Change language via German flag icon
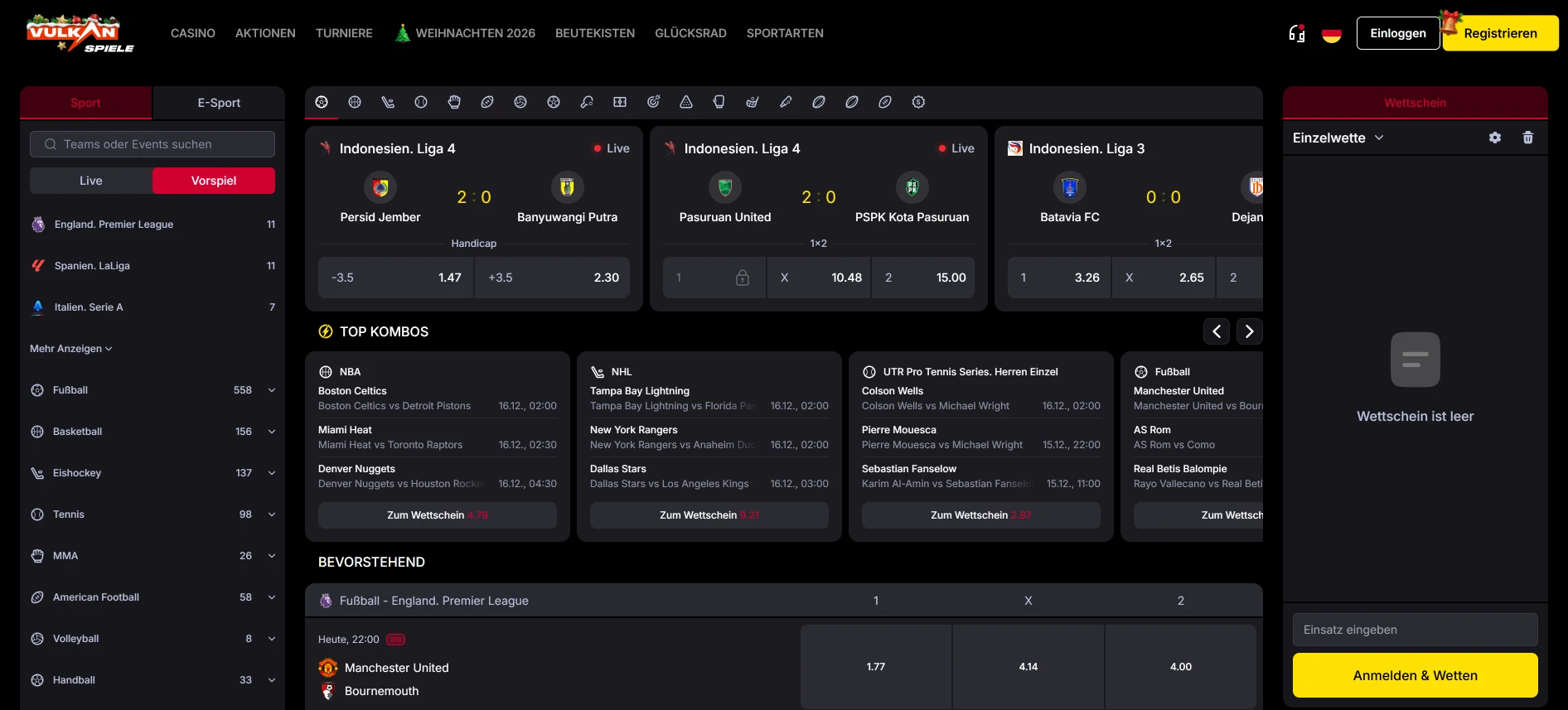 (1332, 34)
